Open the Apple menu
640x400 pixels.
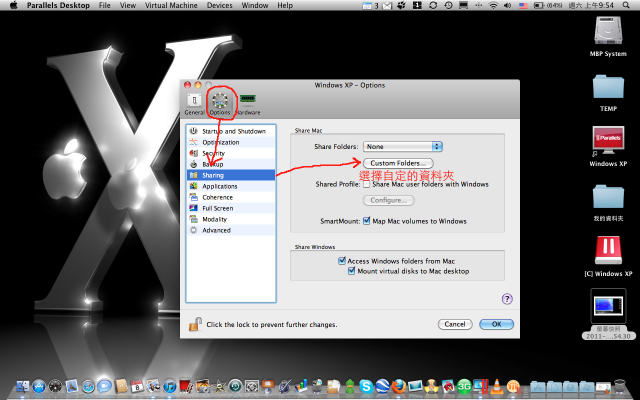coord(13,5)
